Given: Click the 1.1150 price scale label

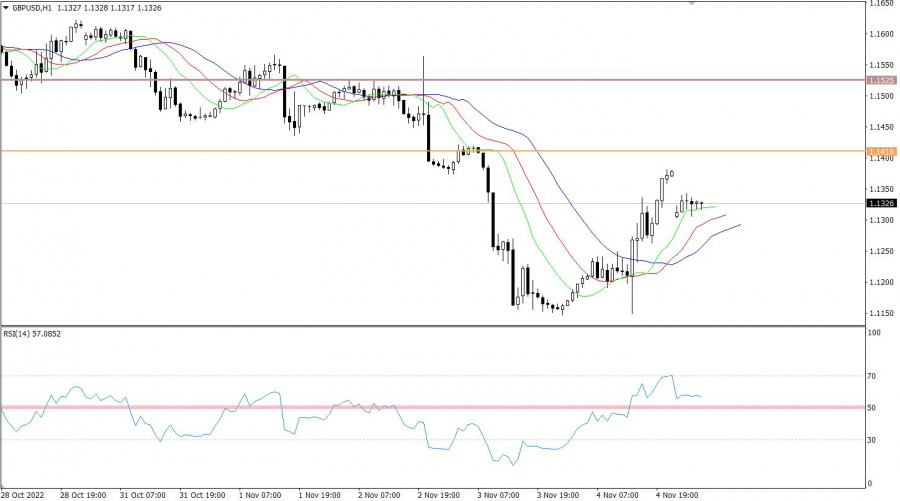Looking at the screenshot, I should click(881, 312).
